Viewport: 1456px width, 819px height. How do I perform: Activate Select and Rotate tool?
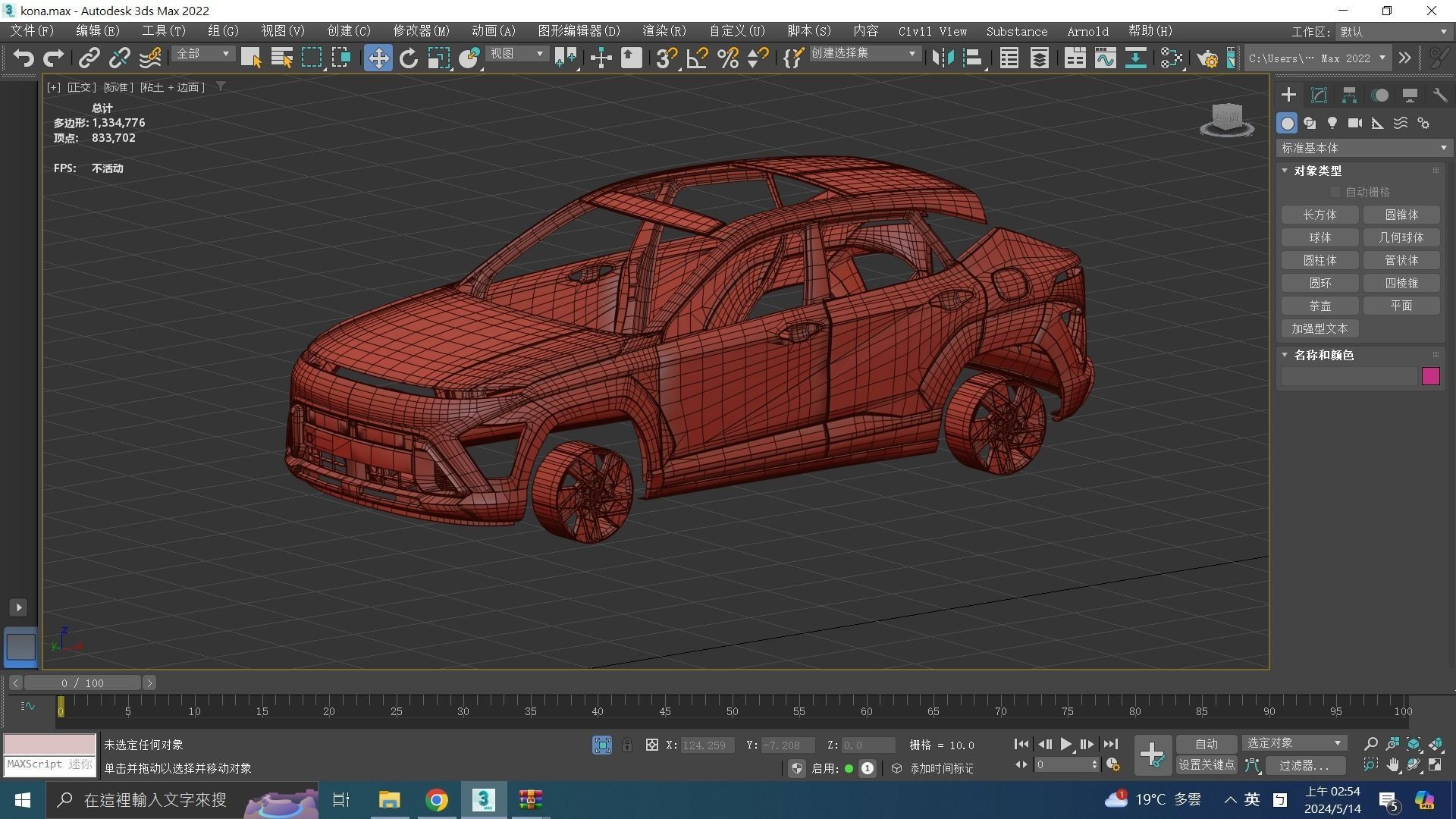coord(409,58)
